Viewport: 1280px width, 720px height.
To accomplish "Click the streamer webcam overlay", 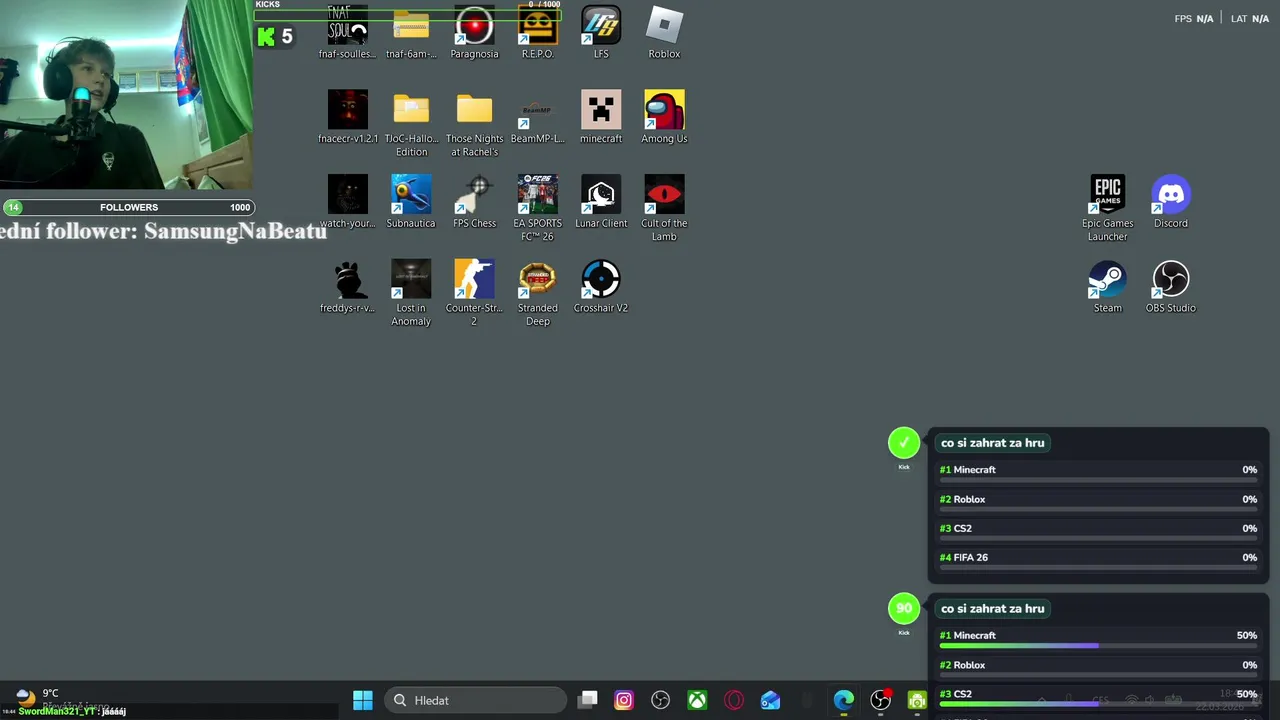I will click(x=126, y=95).
